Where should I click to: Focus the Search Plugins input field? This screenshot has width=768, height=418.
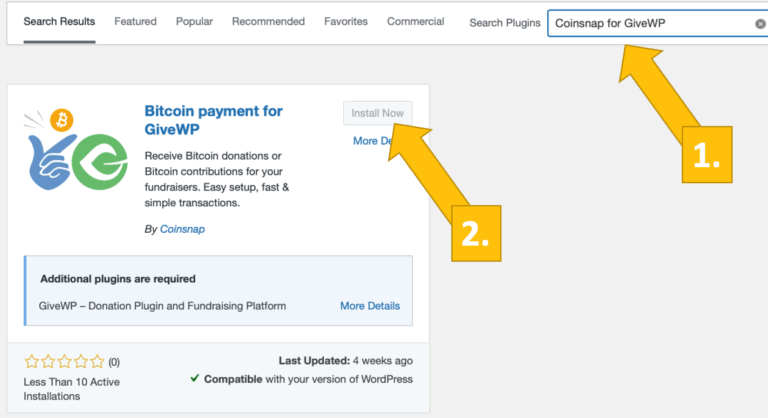pyautogui.click(x=650, y=23)
